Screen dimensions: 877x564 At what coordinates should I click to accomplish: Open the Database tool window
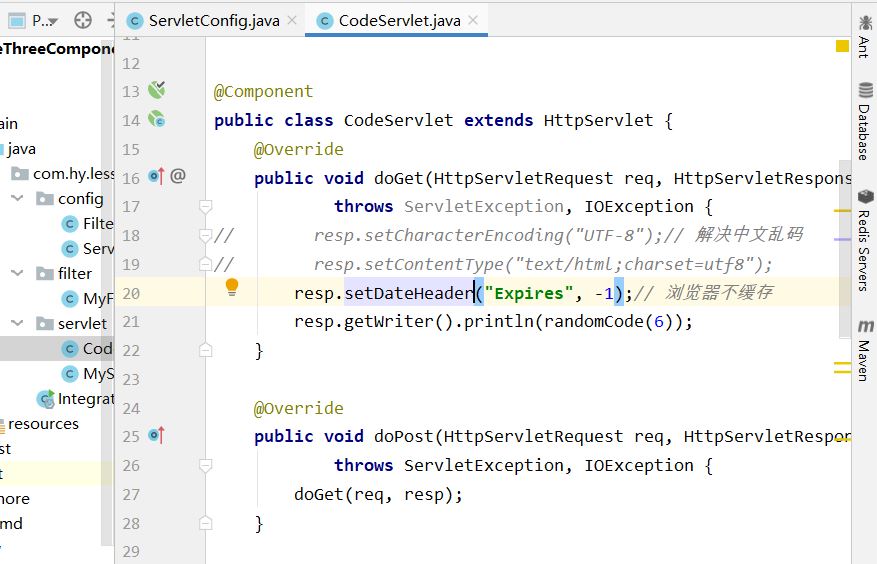coord(865,120)
